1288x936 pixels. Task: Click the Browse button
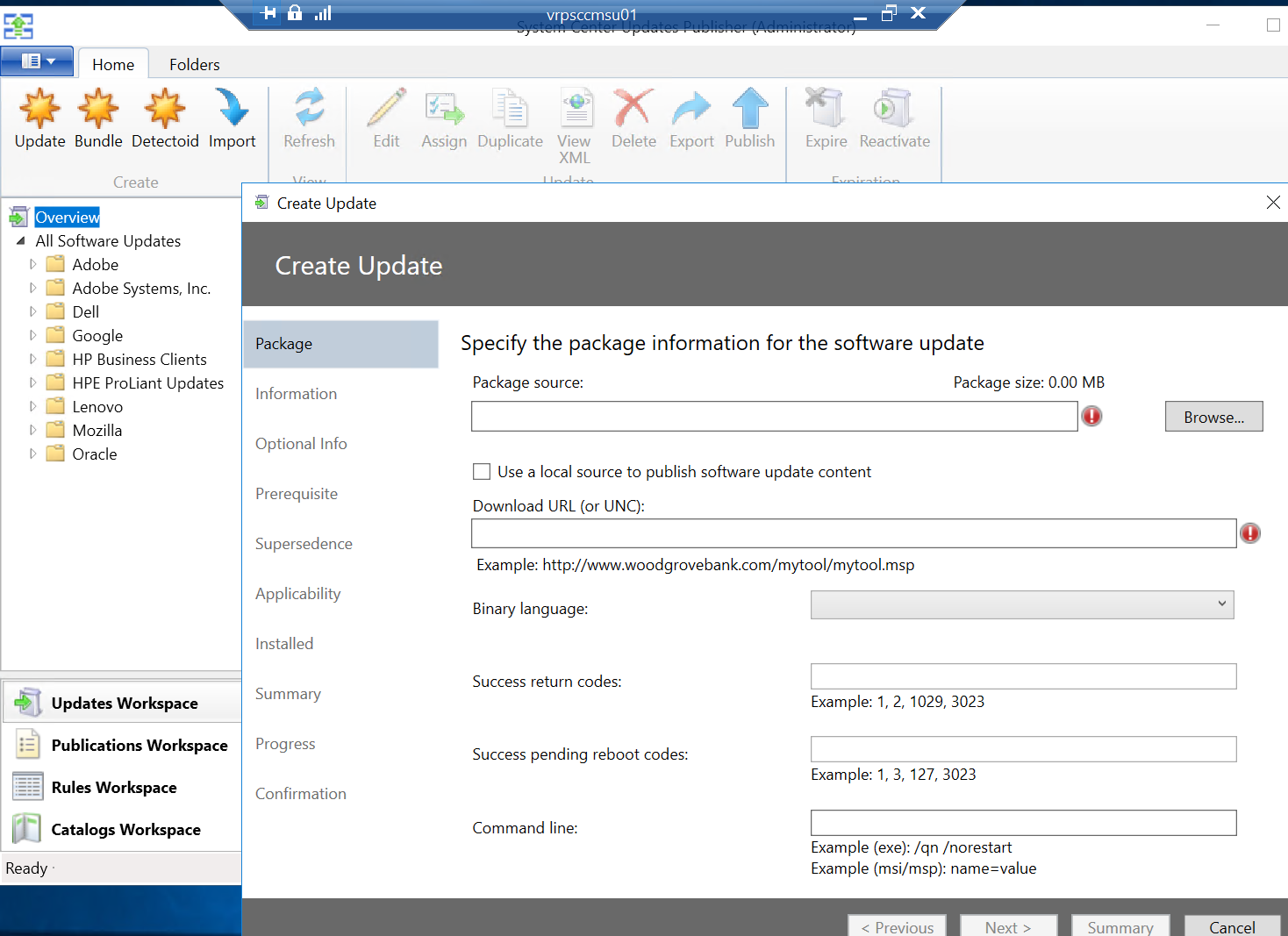click(1213, 417)
